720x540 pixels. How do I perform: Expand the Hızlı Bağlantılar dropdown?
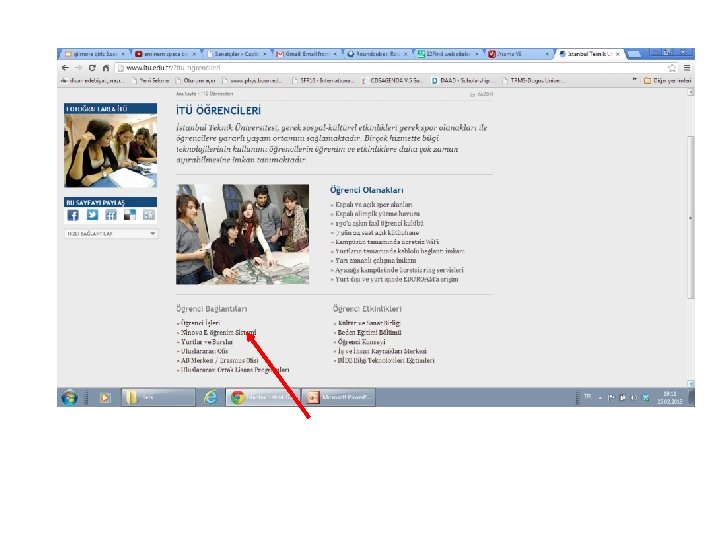point(111,234)
